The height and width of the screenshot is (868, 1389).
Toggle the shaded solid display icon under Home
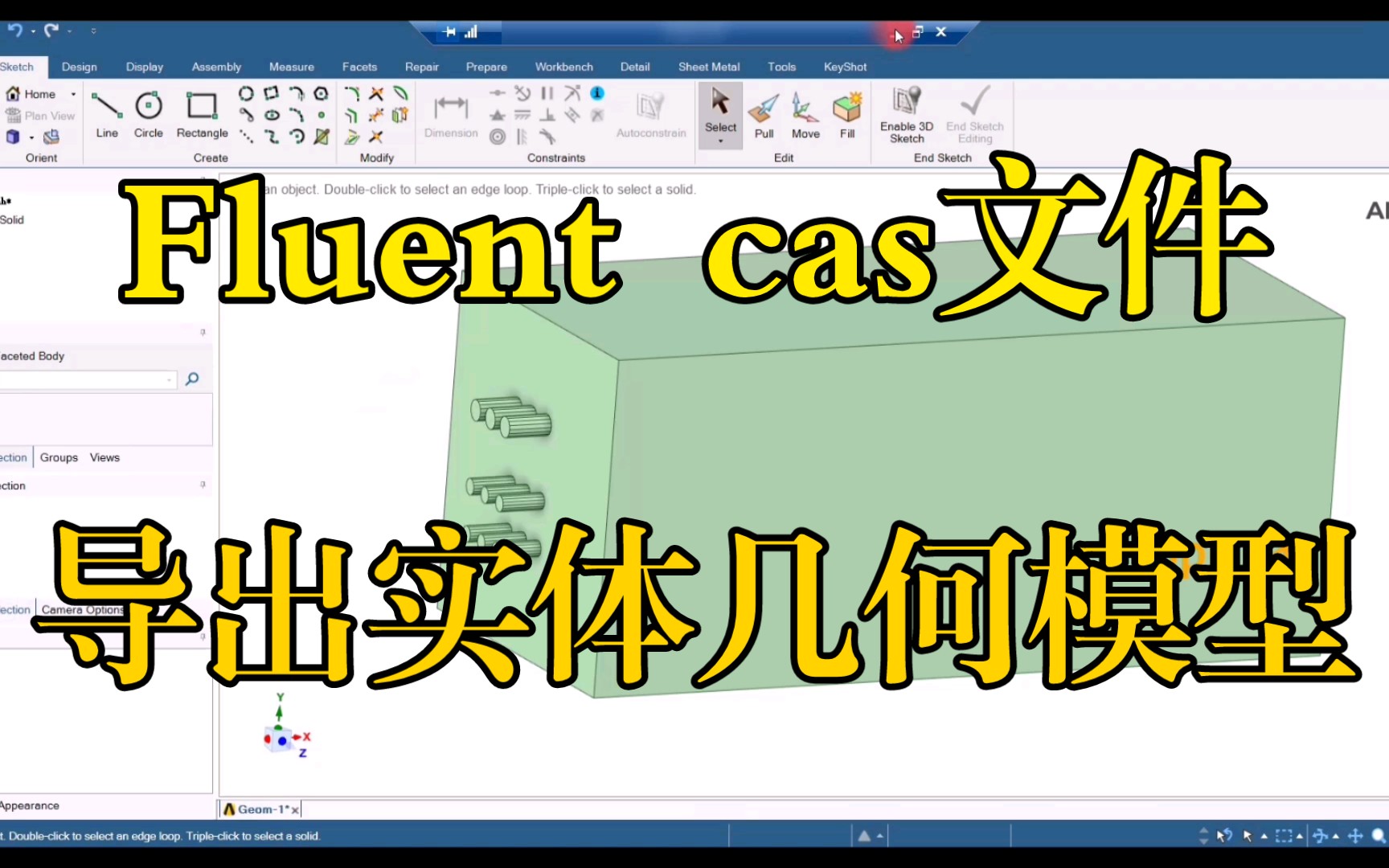coord(12,137)
